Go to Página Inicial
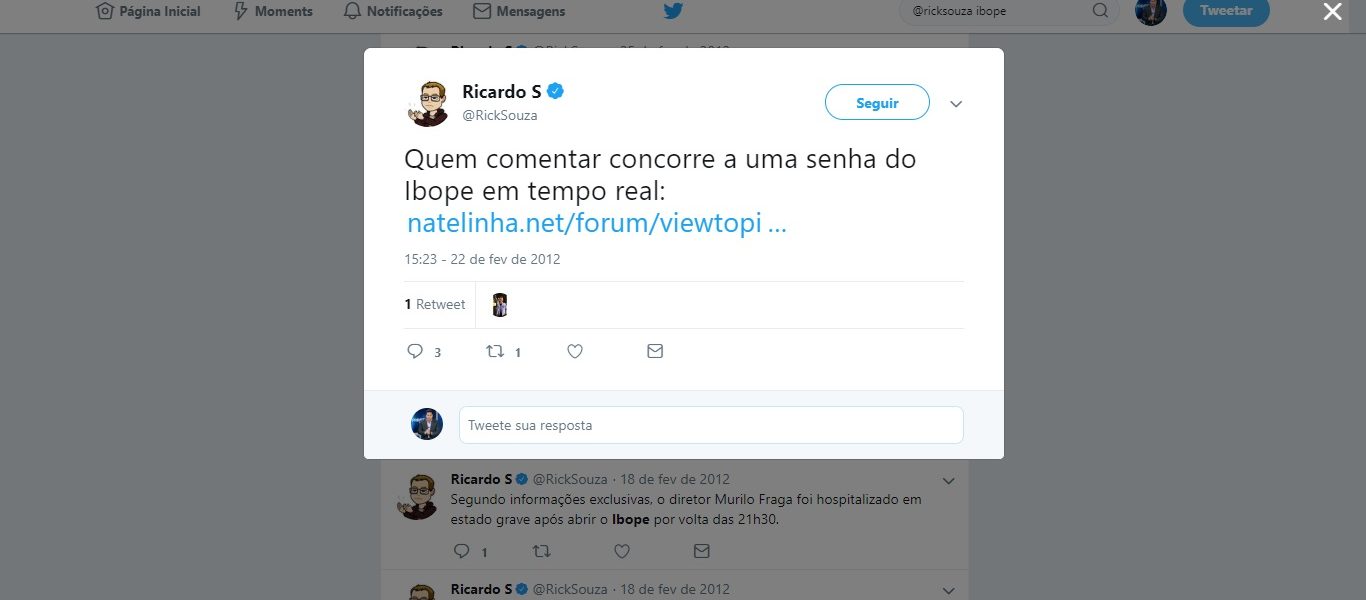This screenshot has width=1366, height=600. pos(148,11)
